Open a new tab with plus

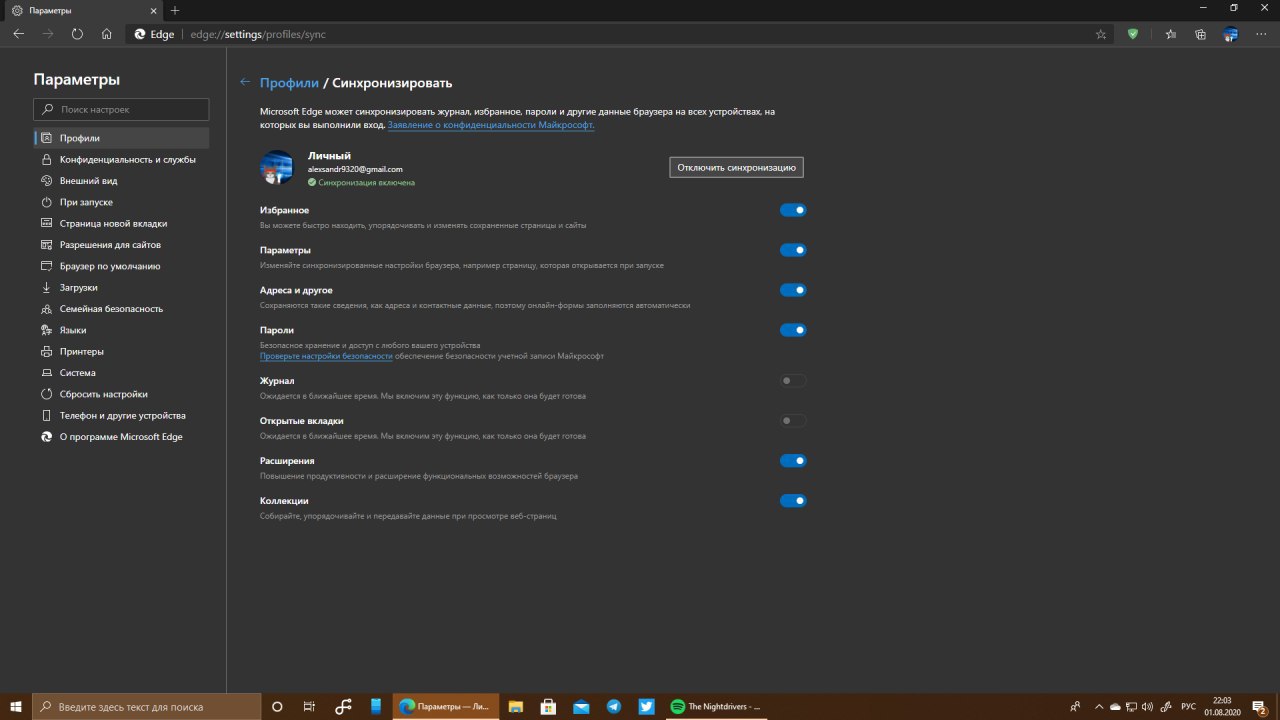(x=175, y=10)
